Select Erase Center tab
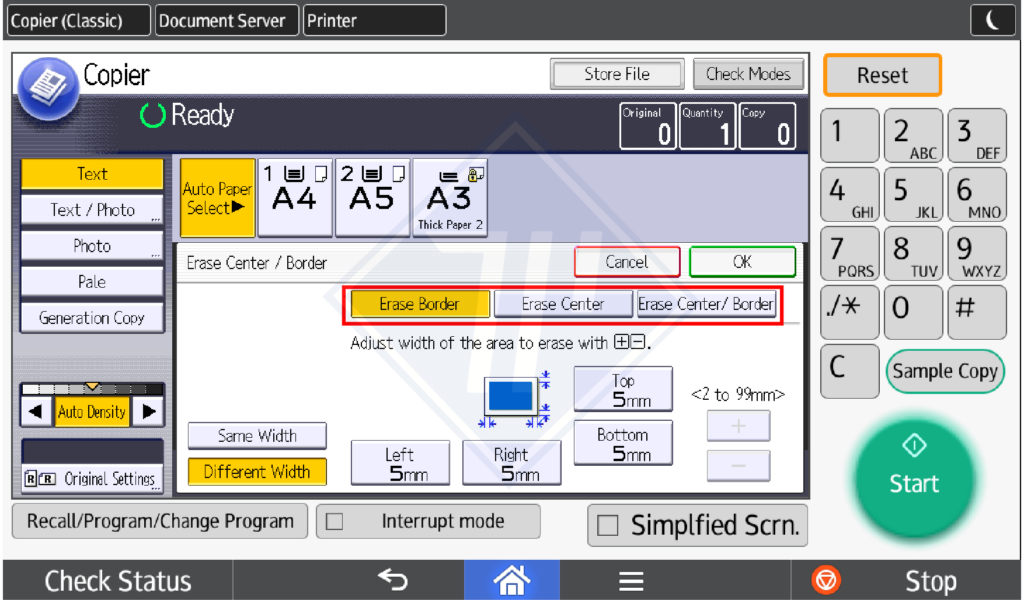 pyautogui.click(x=563, y=304)
